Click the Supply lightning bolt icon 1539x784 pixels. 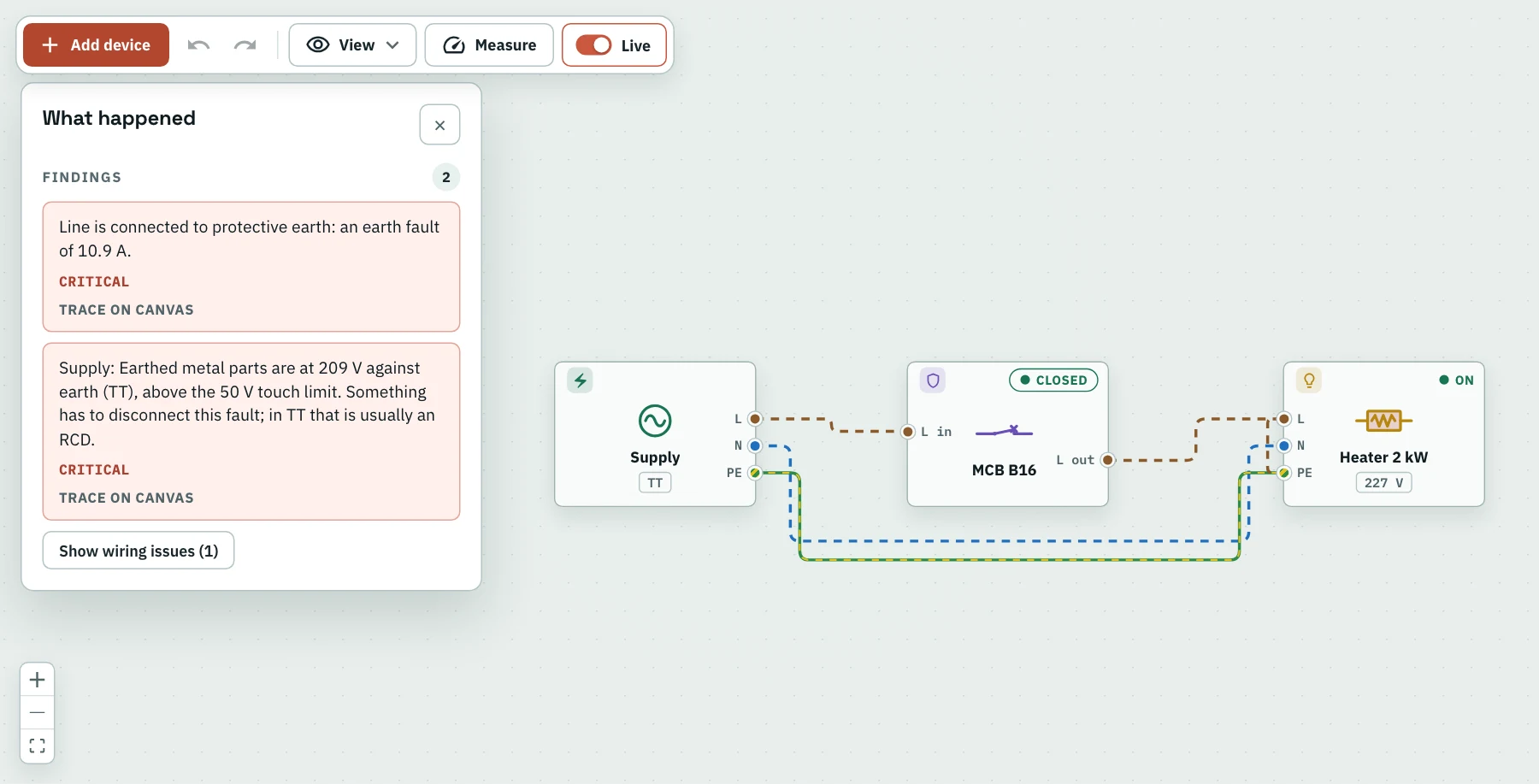tap(580, 380)
